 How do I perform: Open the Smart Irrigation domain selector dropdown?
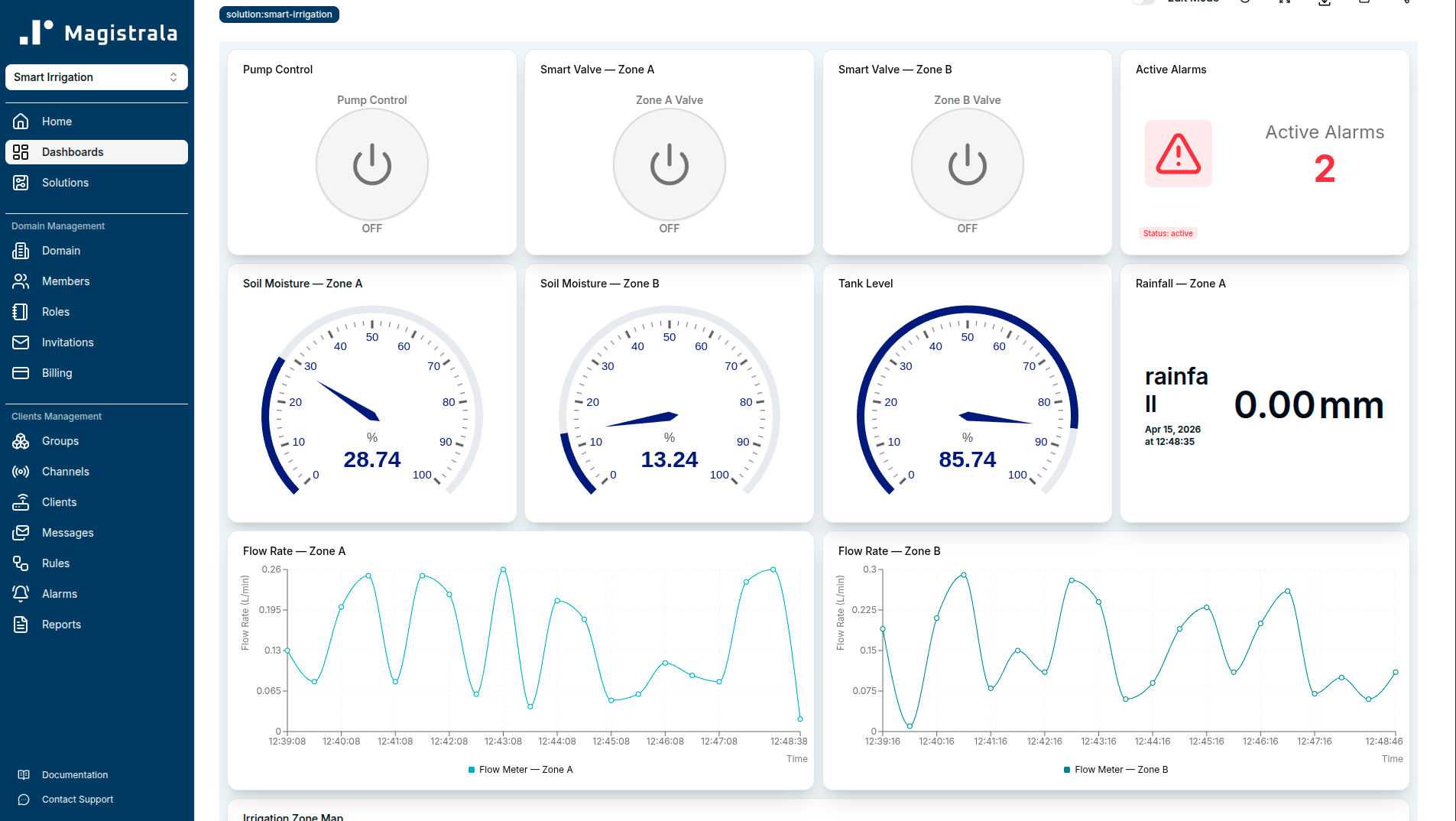click(96, 77)
